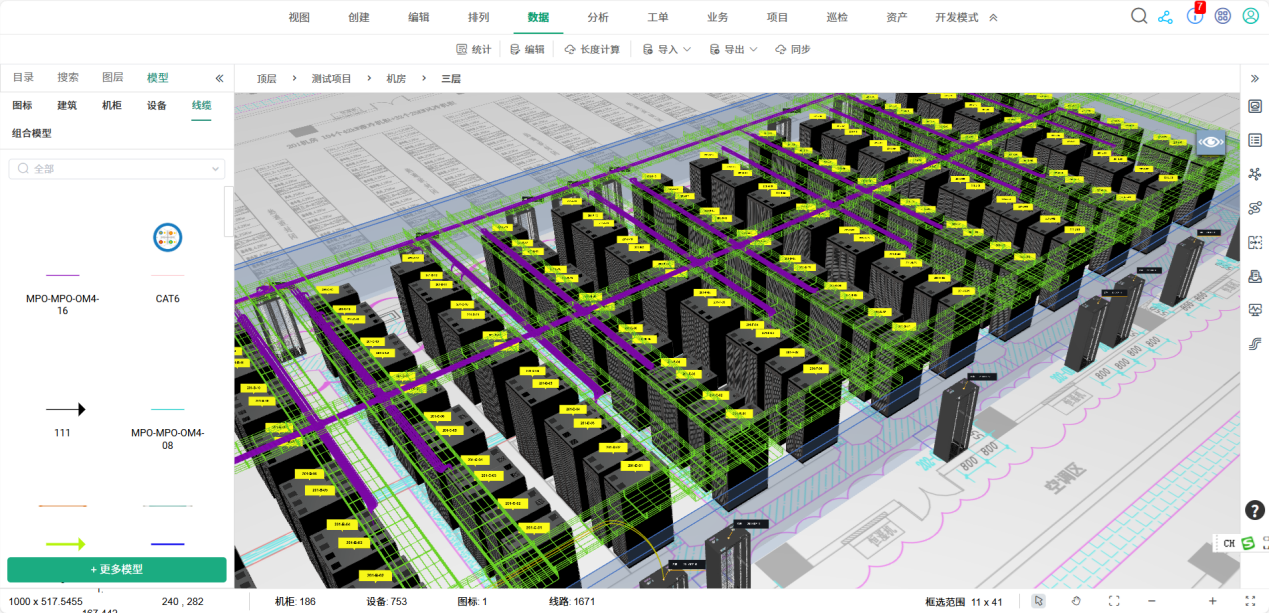Switch to the 分析 menu tab
The height and width of the screenshot is (613, 1269).
point(598,17)
